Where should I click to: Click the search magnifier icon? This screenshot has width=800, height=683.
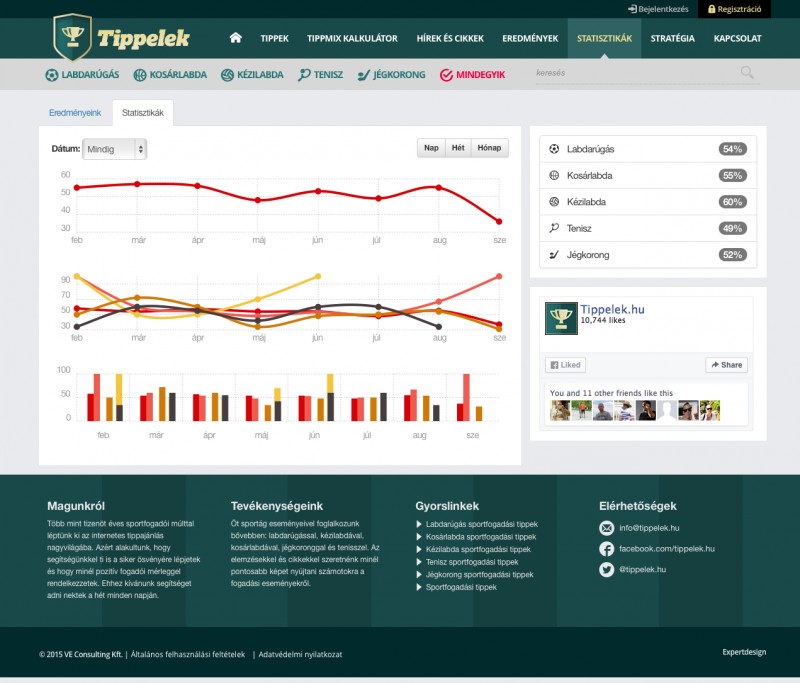(x=747, y=73)
